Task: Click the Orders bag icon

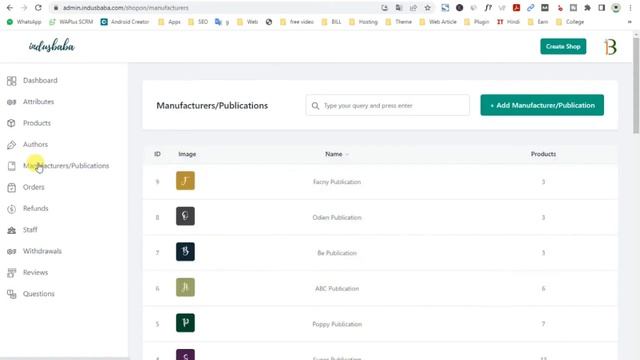Action: (11, 187)
